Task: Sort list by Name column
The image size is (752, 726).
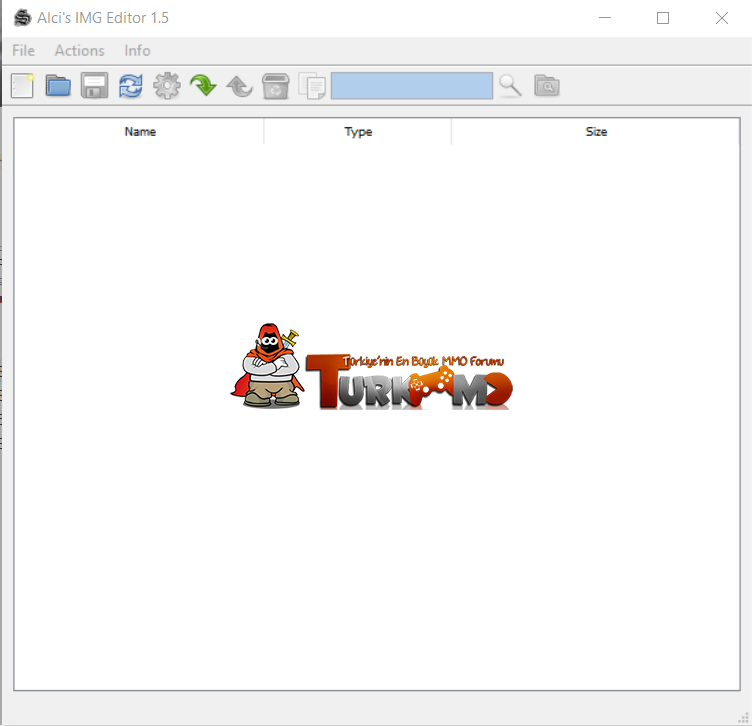Action: [140, 131]
